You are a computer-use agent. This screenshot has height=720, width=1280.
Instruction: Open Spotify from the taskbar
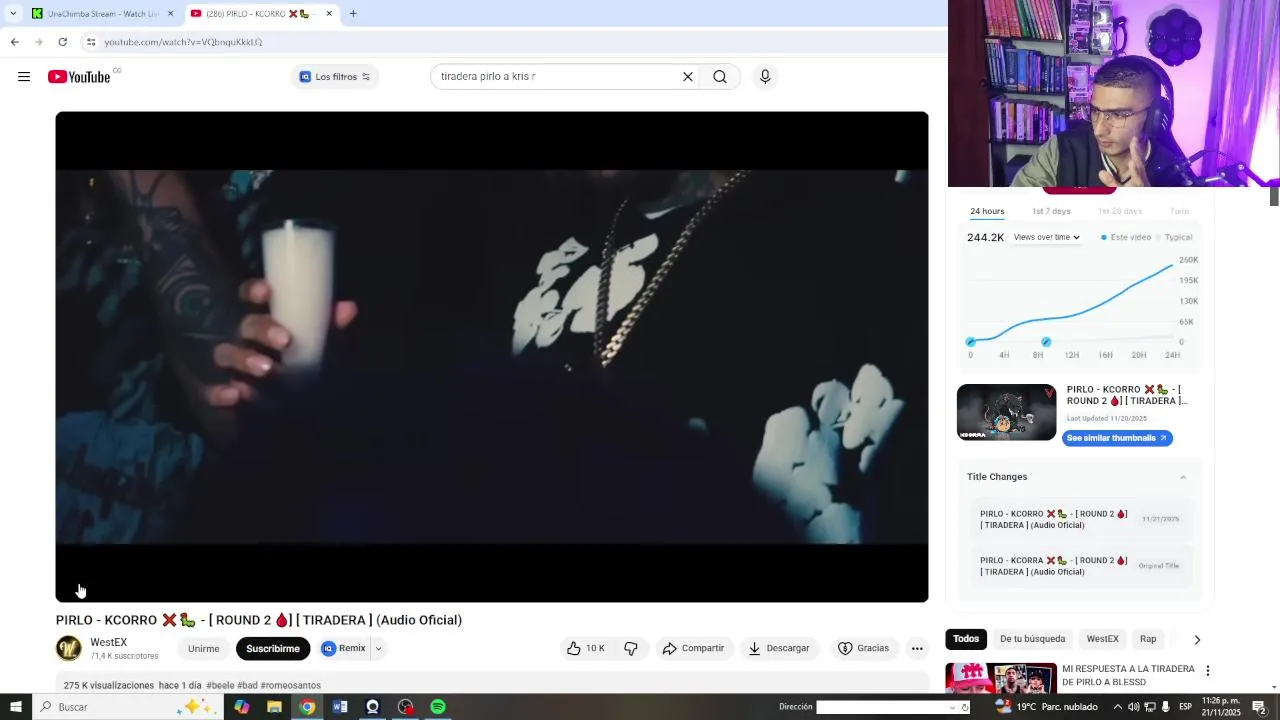click(438, 707)
